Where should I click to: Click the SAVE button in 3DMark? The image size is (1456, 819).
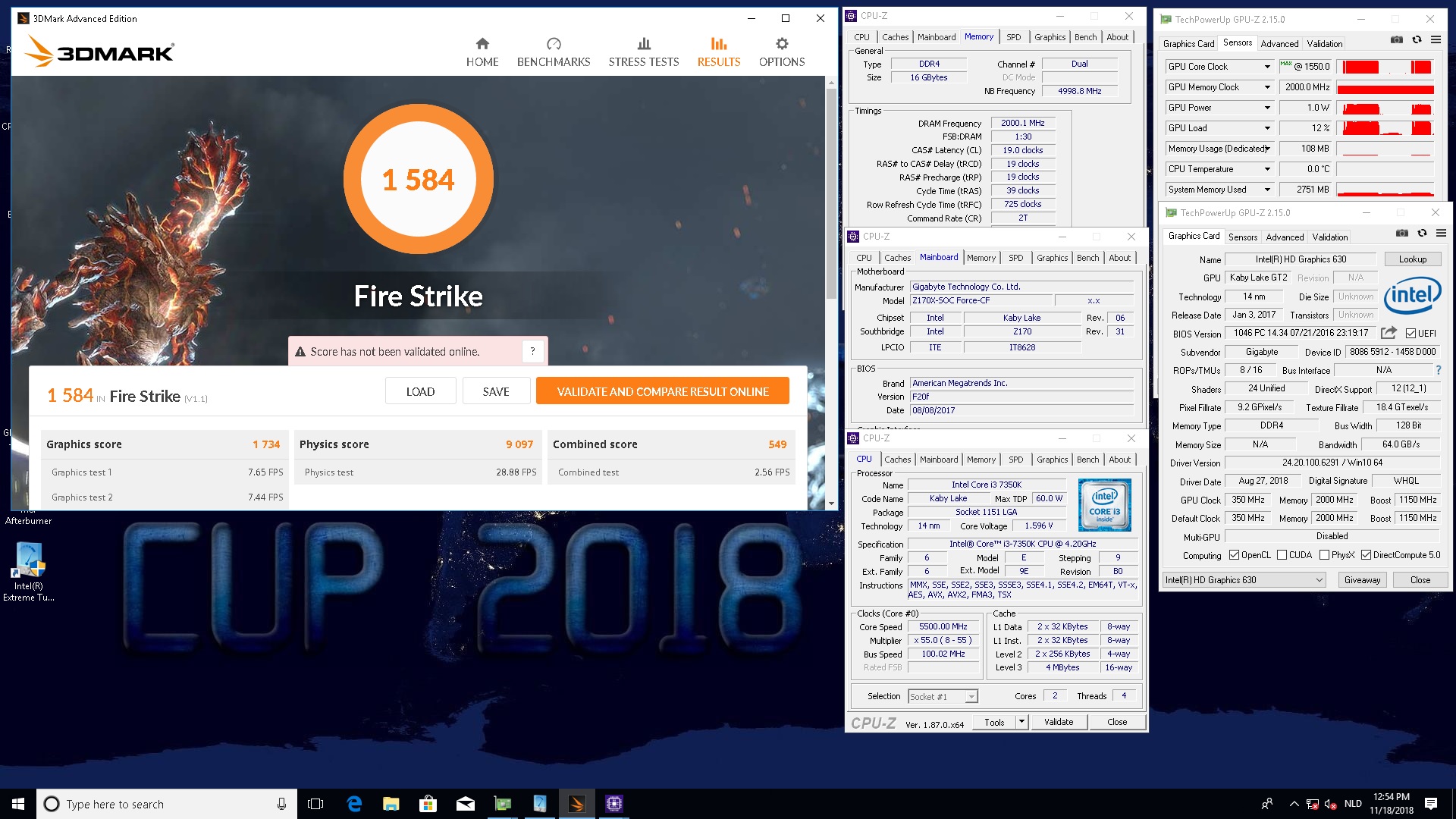click(496, 391)
